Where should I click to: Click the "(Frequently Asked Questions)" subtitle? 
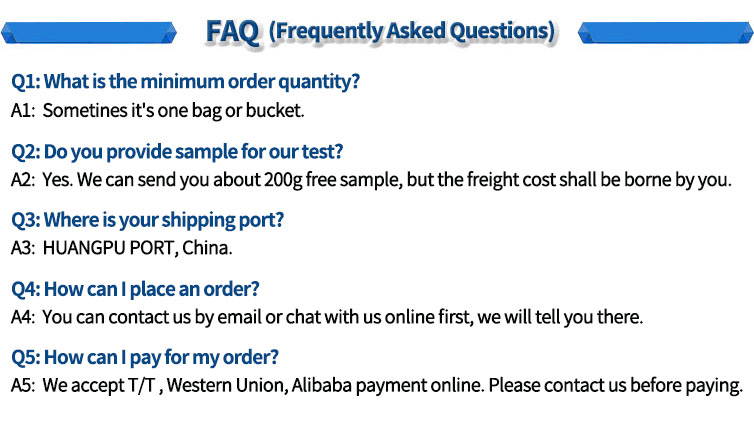click(411, 31)
